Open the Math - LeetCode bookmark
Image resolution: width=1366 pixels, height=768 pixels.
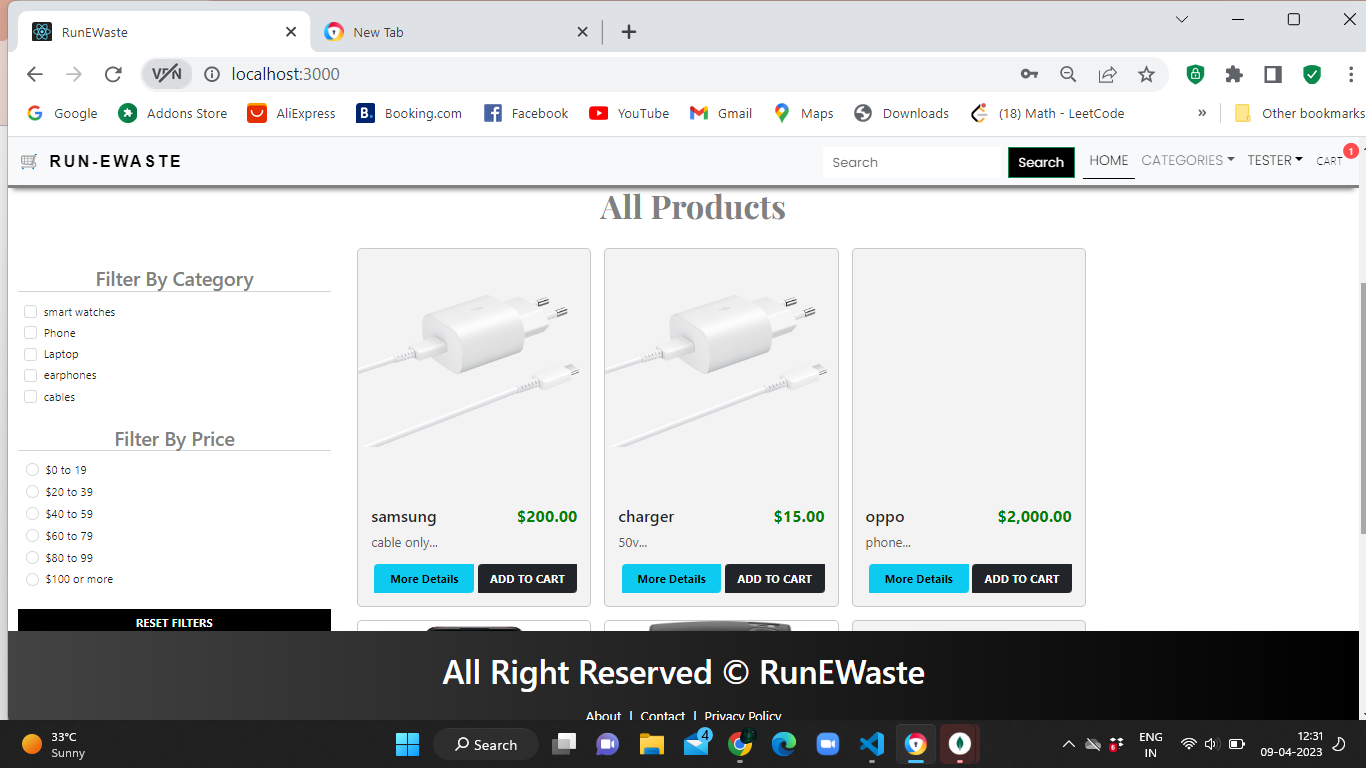coord(1048,113)
